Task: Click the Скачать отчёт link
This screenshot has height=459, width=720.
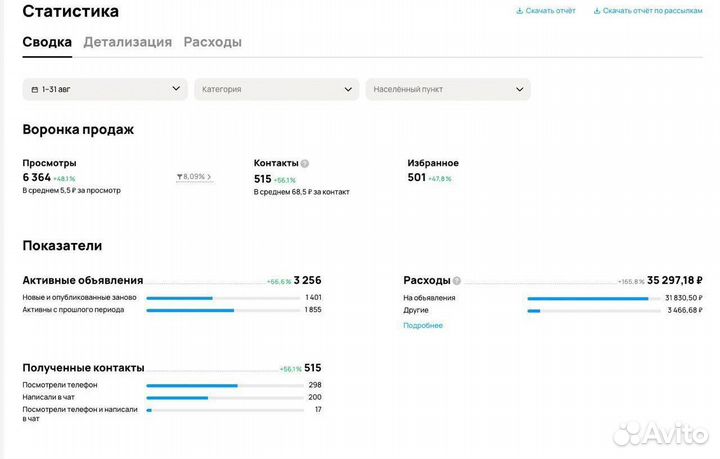Action: coord(550,11)
